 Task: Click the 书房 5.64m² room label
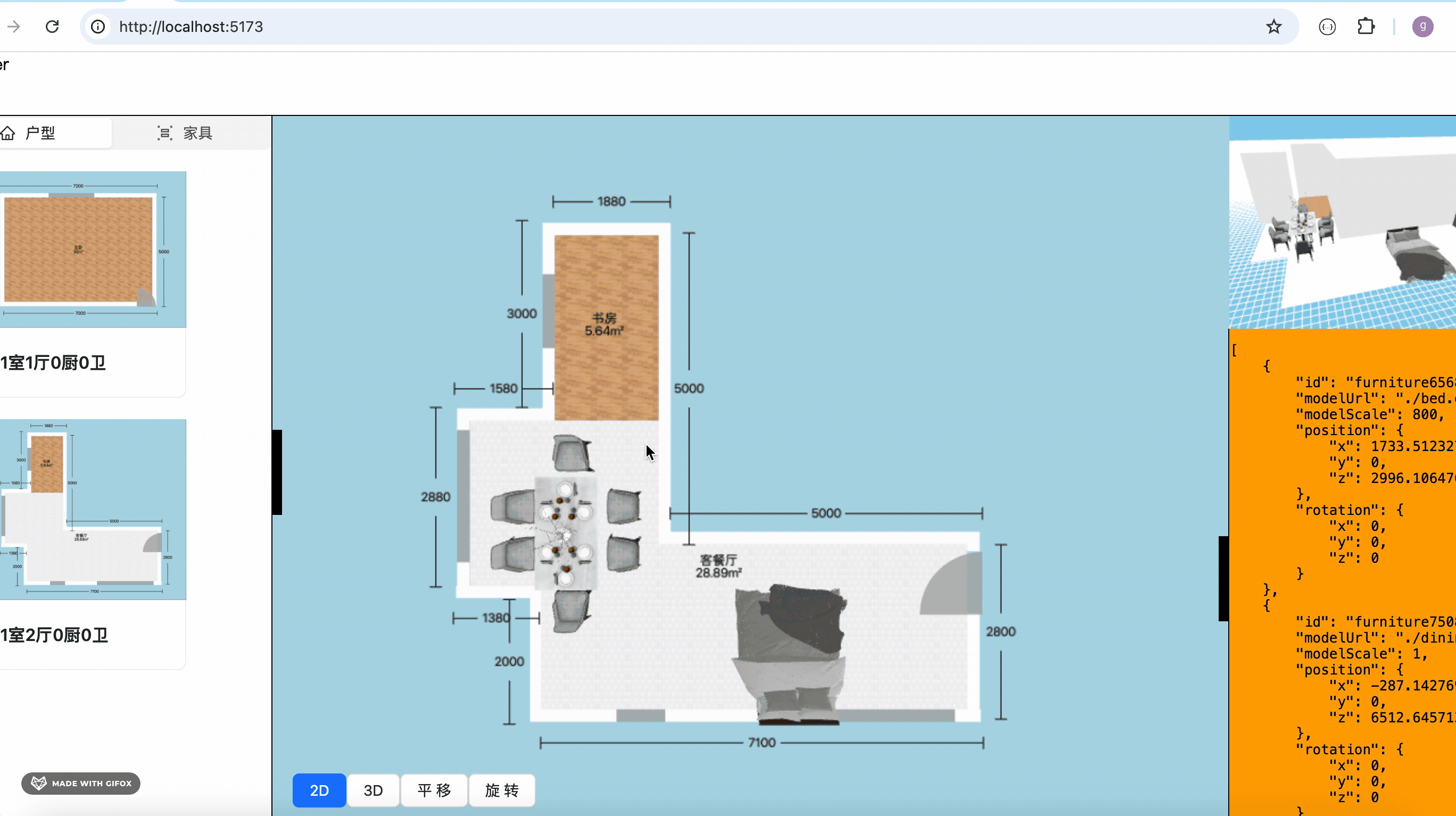pos(604,324)
